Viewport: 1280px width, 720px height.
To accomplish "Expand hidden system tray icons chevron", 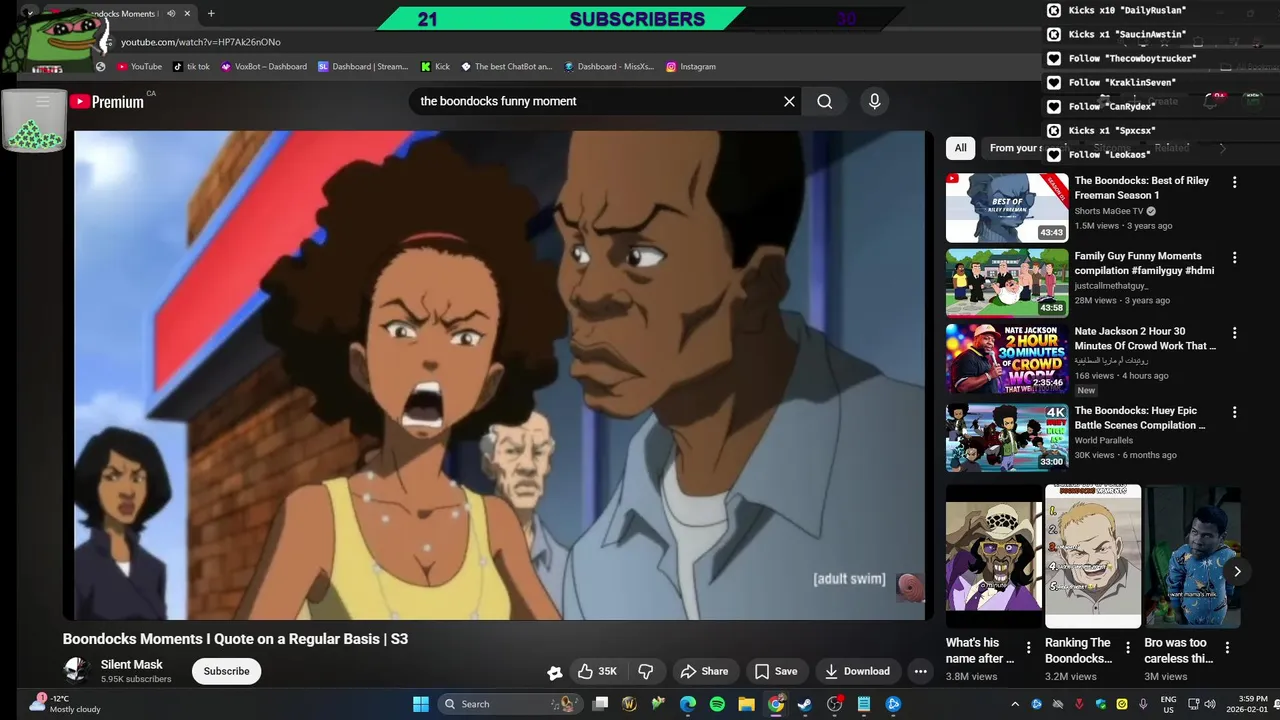I will point(1015,704).
